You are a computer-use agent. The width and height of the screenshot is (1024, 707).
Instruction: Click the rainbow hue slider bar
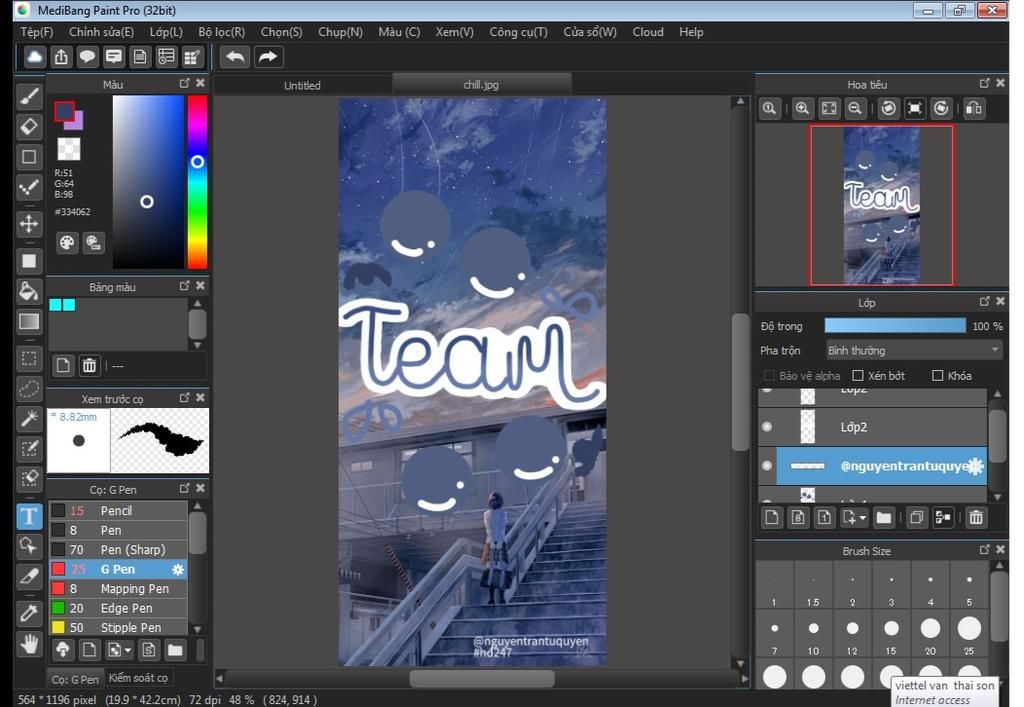[197, 181]
